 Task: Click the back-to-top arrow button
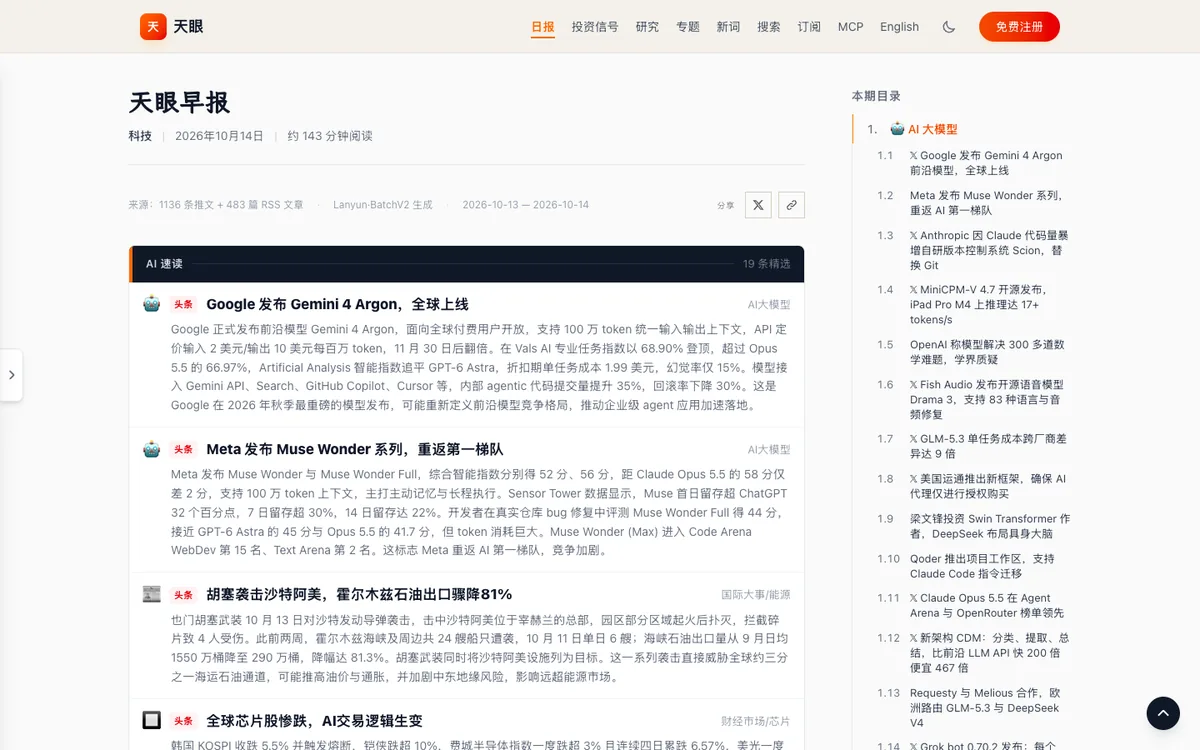1163,713
